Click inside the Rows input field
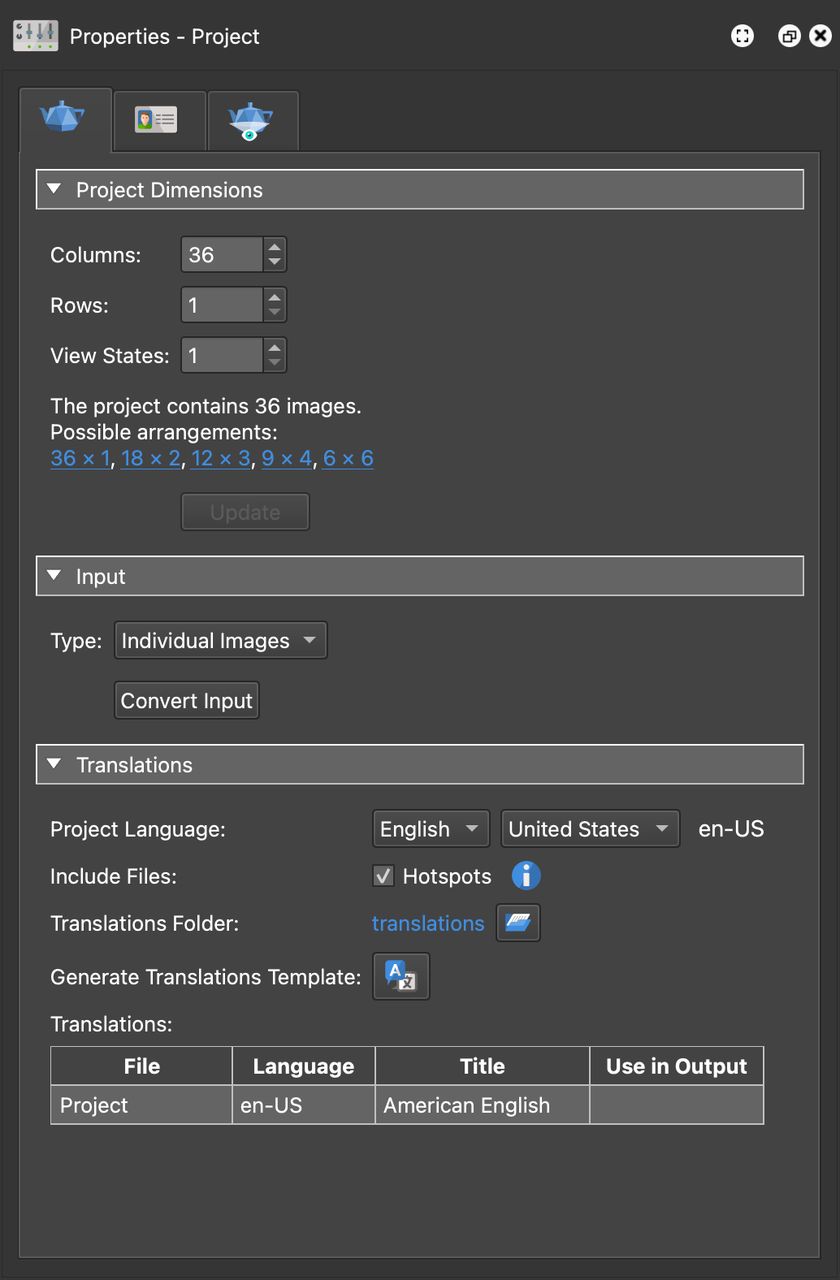 pos(220,305)
